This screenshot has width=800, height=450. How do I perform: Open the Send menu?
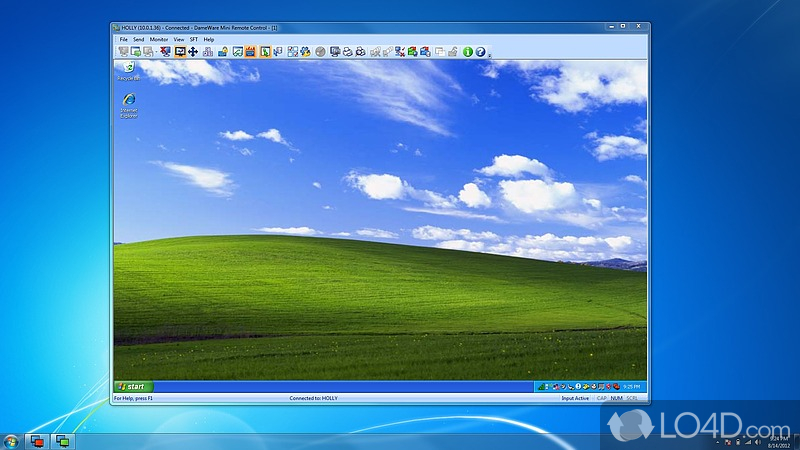[139, 39]
